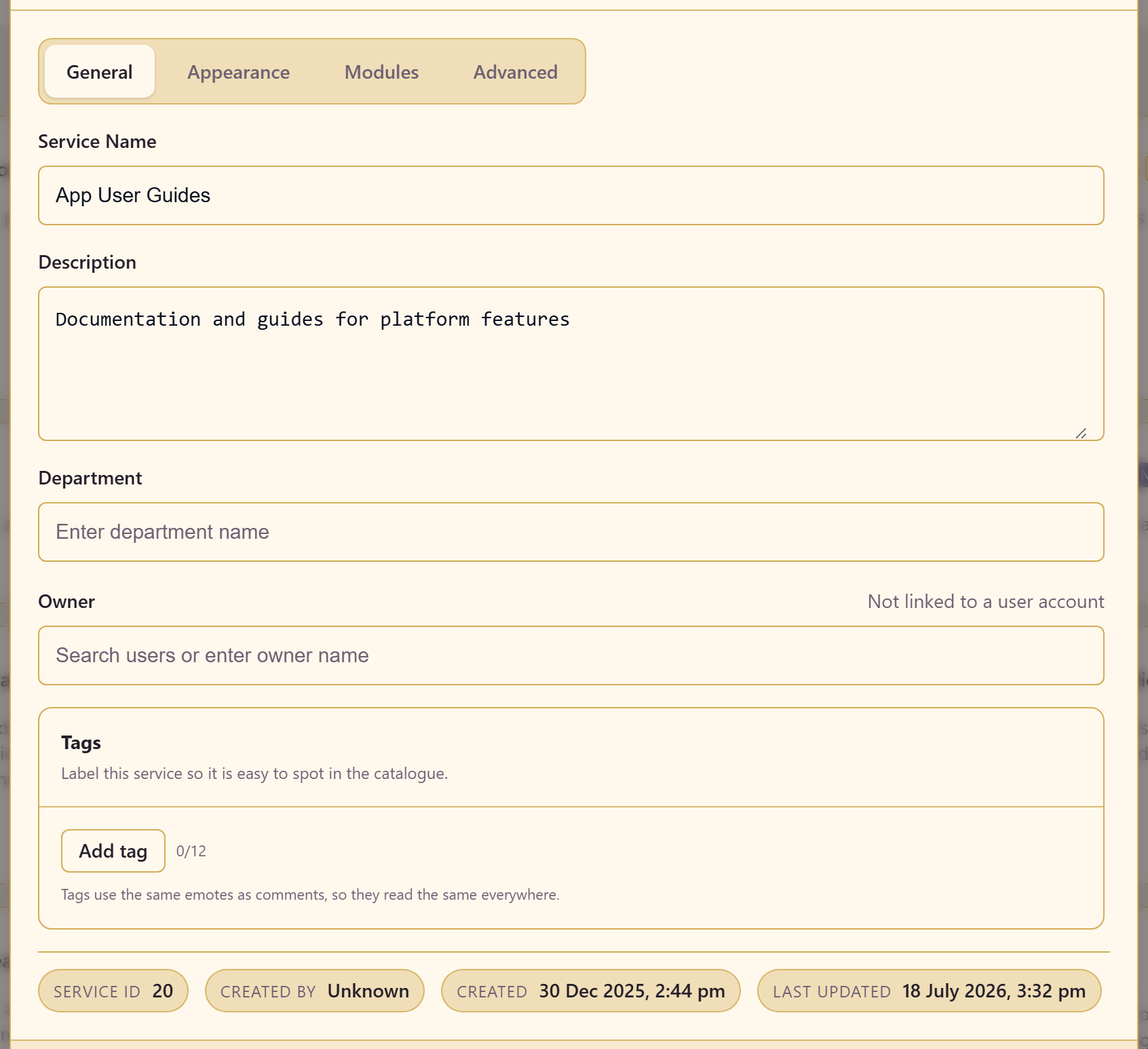
Task: Click the Owner label
Action: (66, 602)
